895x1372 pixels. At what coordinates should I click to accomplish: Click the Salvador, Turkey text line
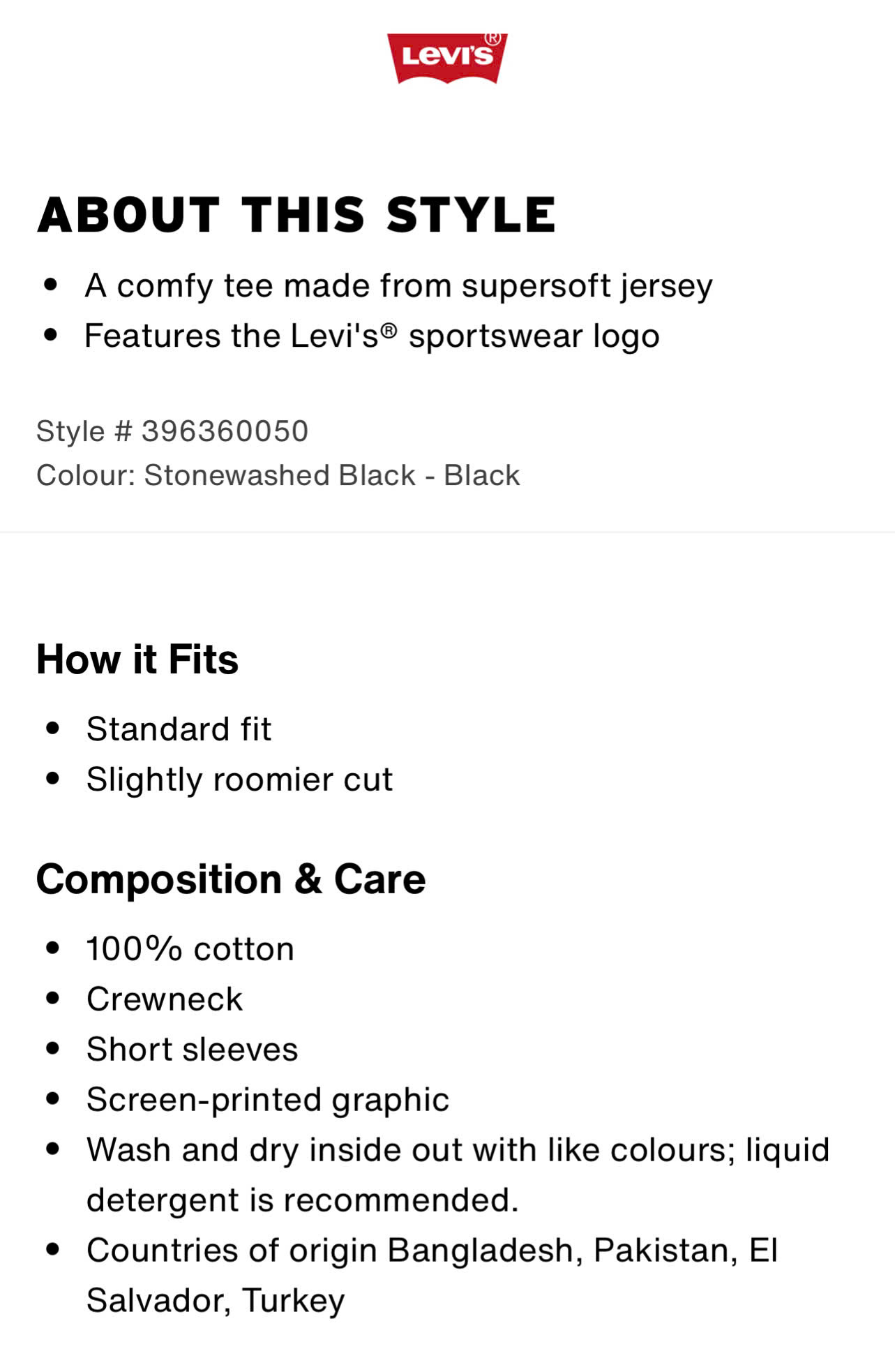point(216,1301)
